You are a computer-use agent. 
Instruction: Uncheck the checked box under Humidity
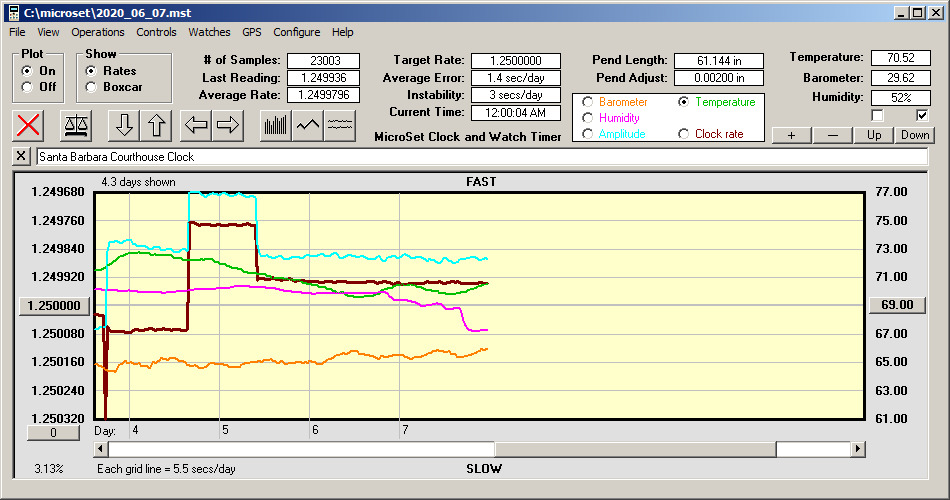922,115
